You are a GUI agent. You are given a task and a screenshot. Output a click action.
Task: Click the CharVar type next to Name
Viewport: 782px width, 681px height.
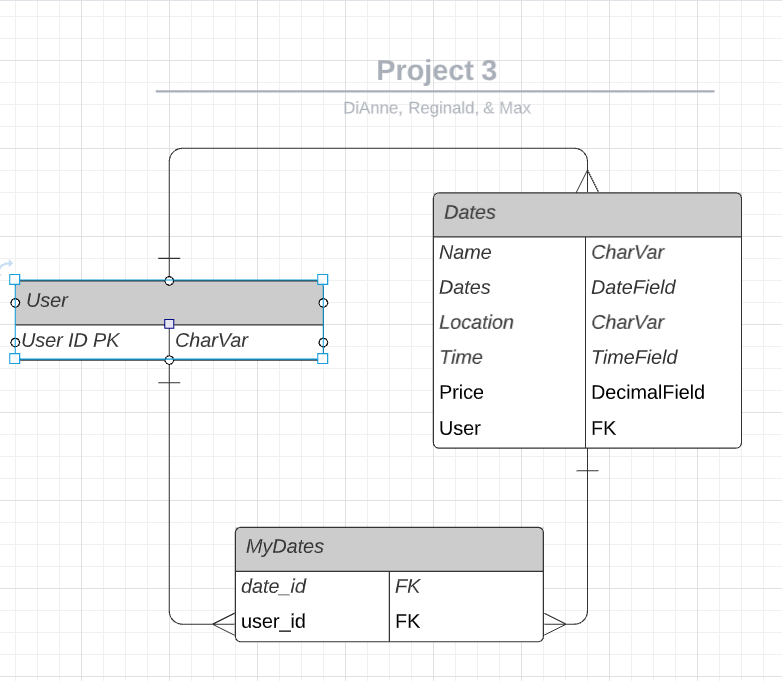pos(663,252)
